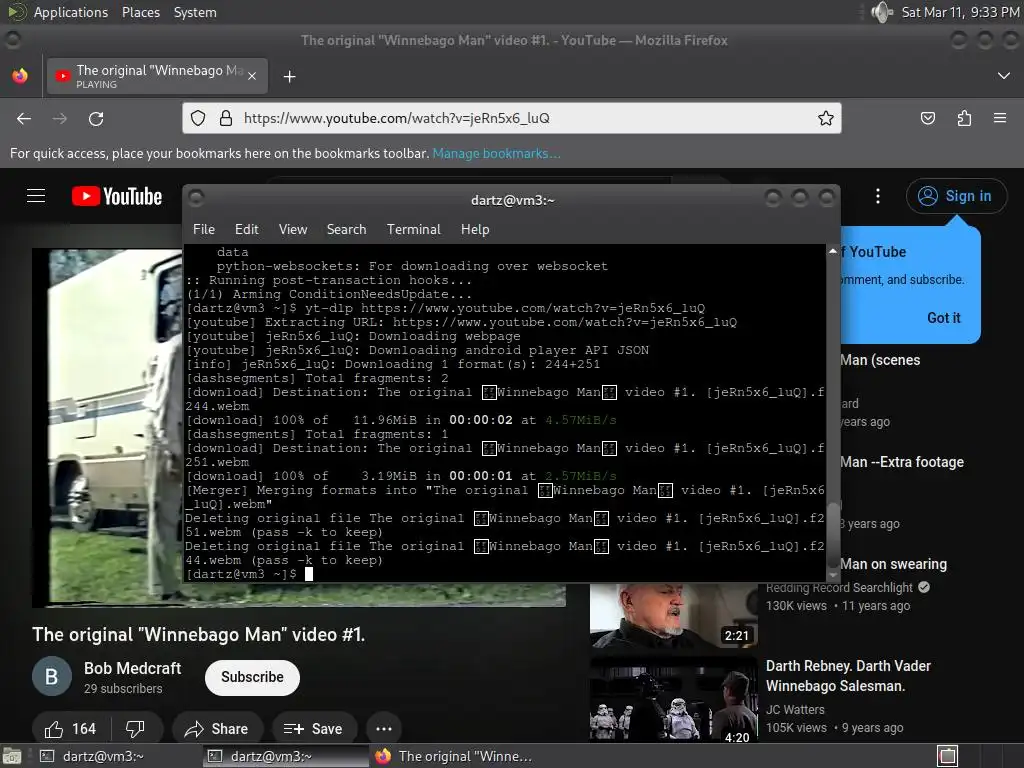The image size is (1024, 768).
Task: Click the Firefox back arrow
Action: click(x=24, y=118)
